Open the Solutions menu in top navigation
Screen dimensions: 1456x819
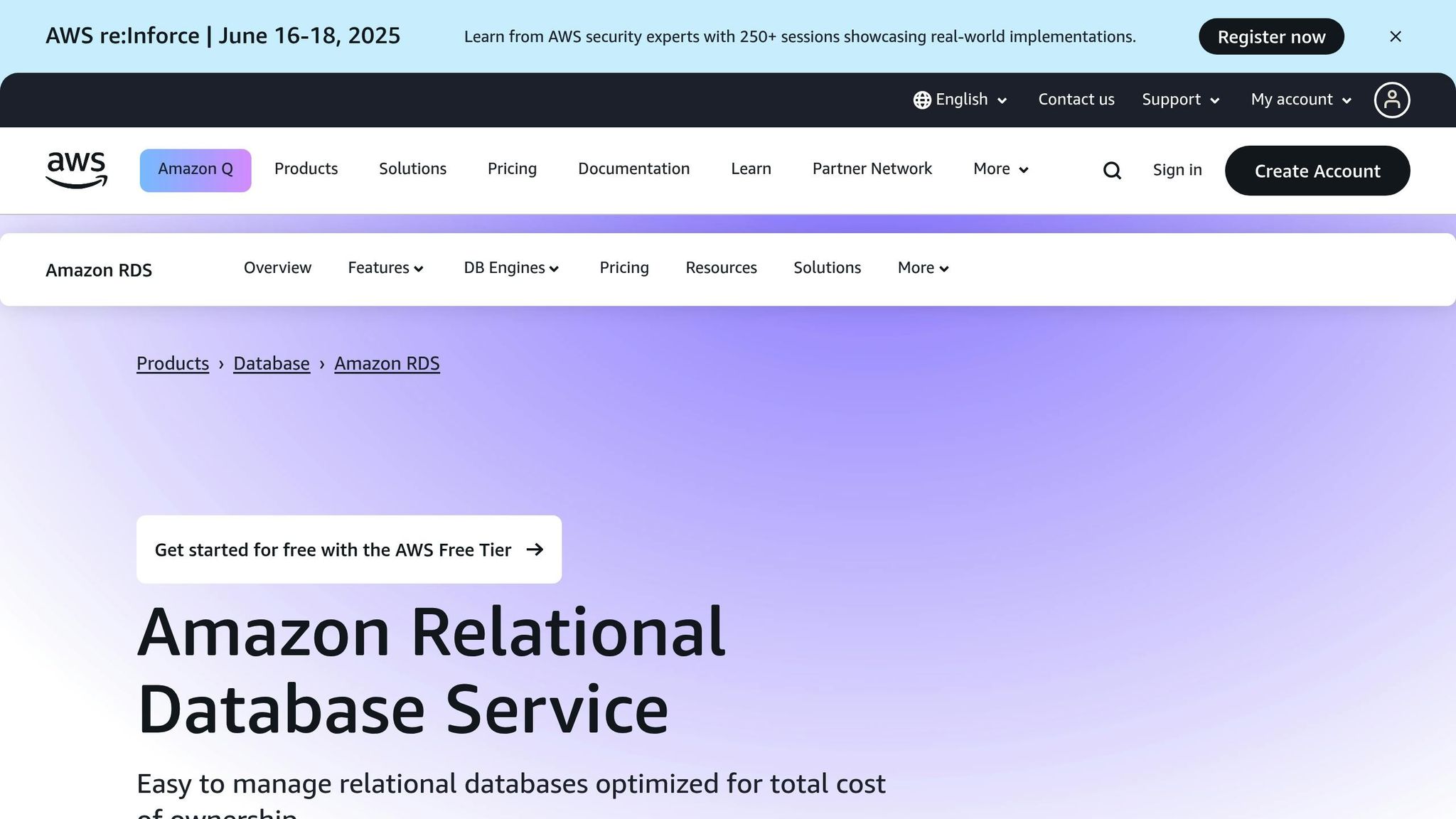[412, 169]
